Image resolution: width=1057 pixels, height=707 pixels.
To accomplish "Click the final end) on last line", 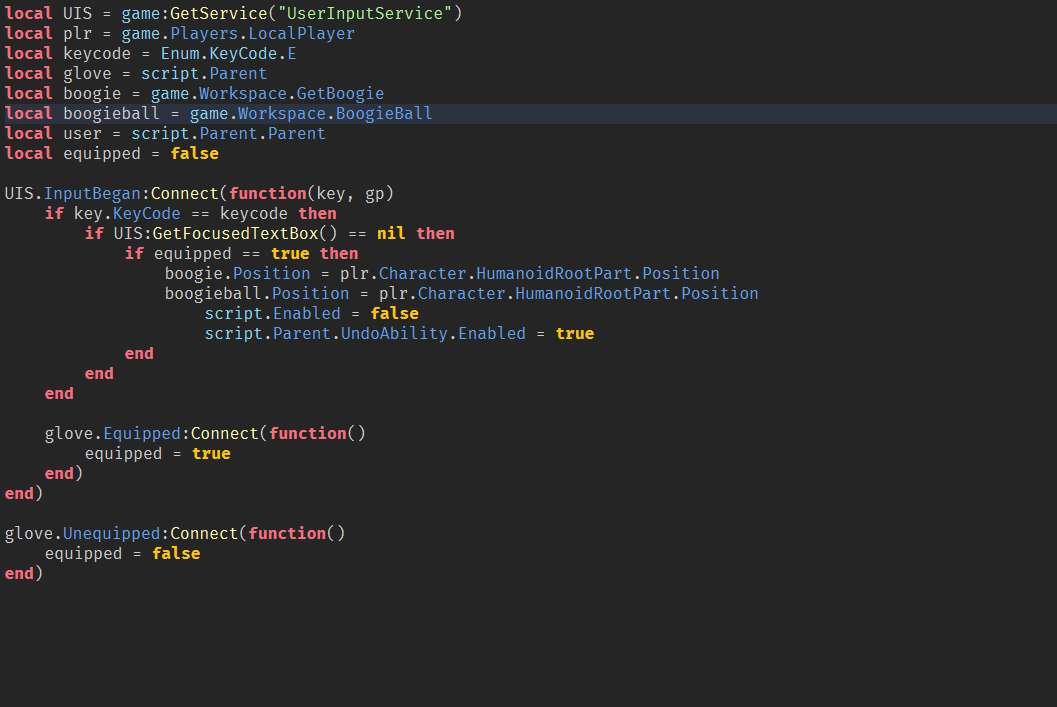I will point(24,574).
